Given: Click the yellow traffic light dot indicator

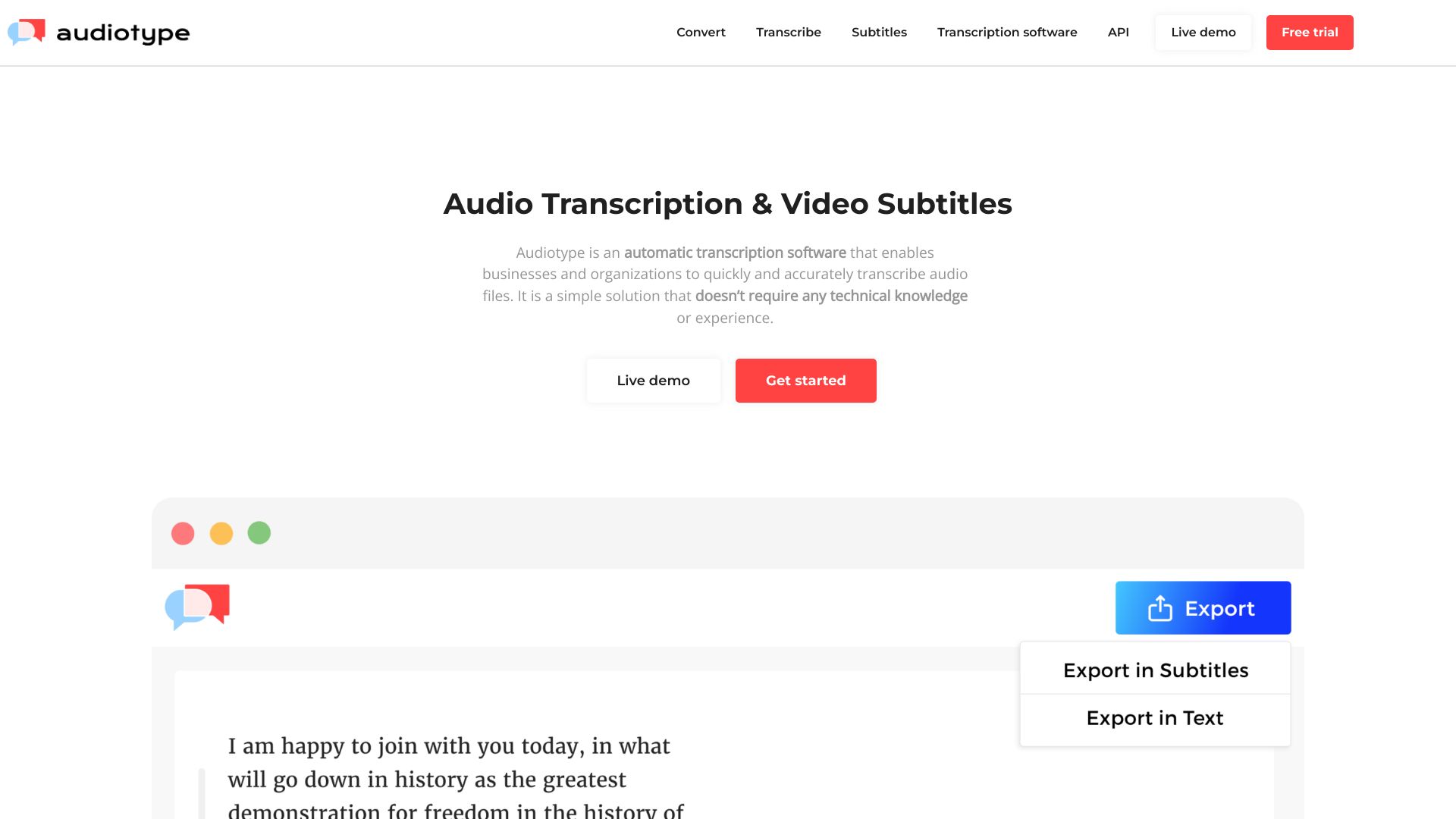Looking at the screenshot, I should 221,532.
